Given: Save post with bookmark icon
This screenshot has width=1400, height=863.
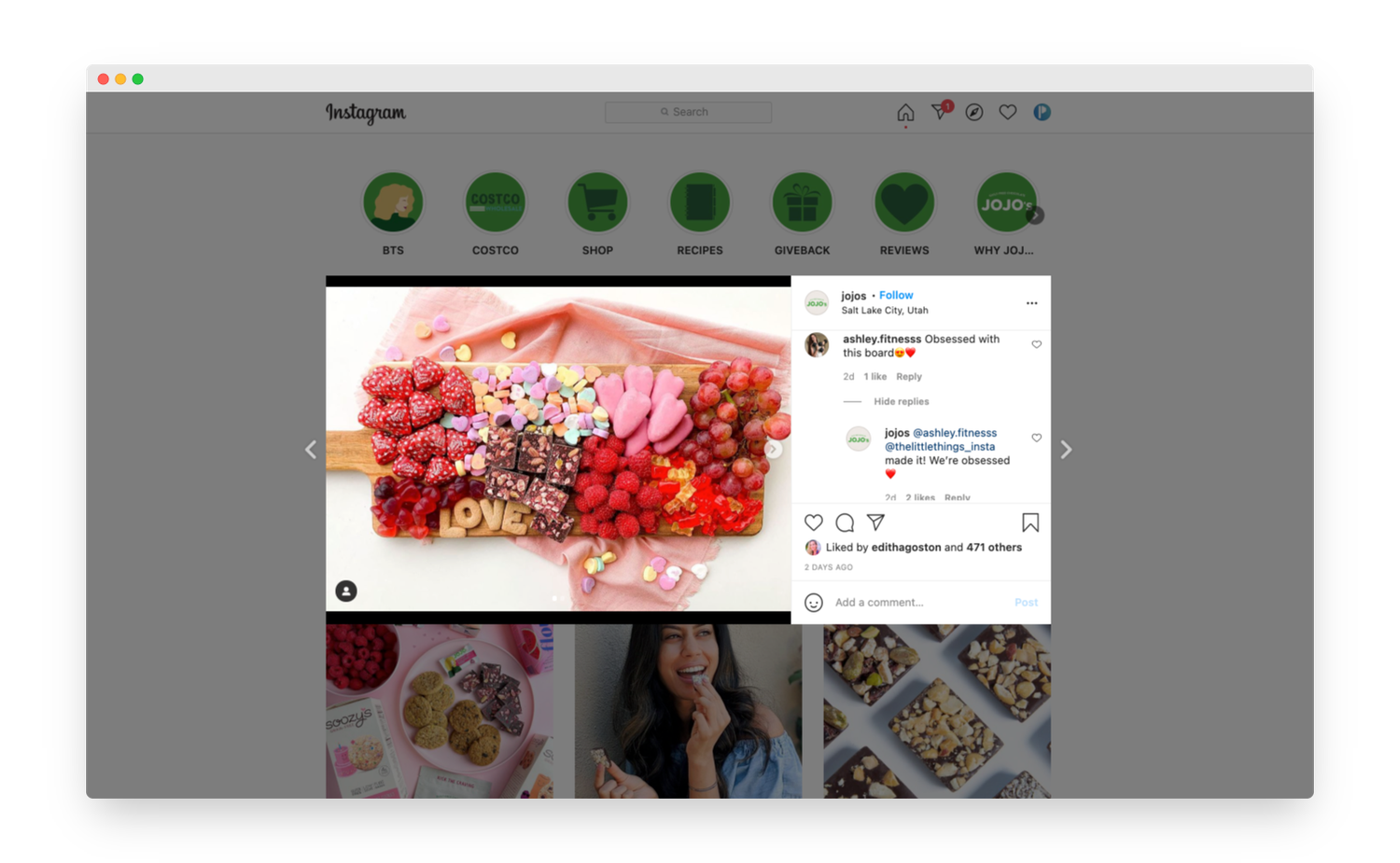Looking at the screenshot, I should (x=1030, y=522).
